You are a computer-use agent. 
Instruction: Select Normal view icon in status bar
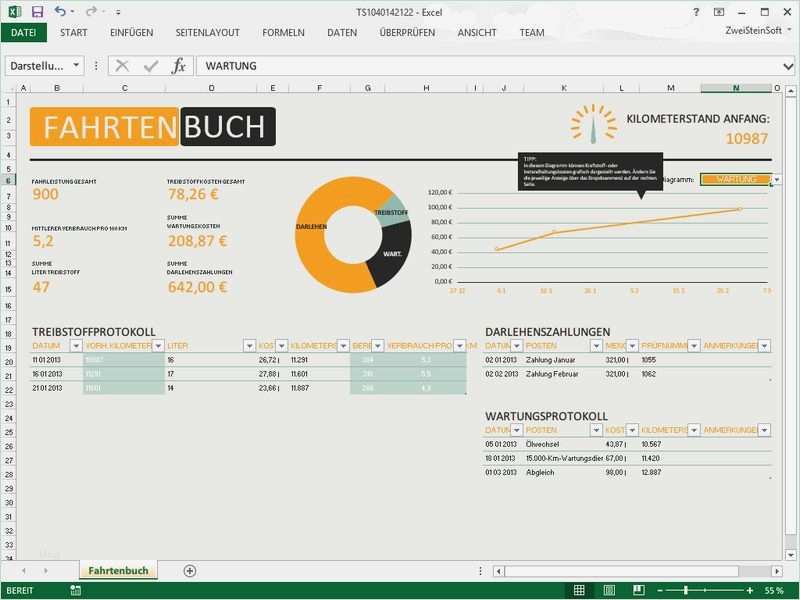point(578,589)
